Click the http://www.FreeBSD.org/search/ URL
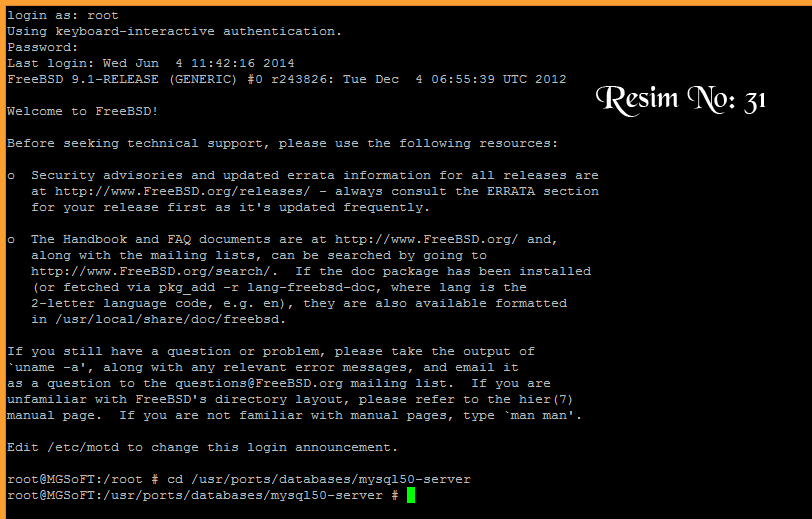812x519 pixels. tap(150, 271)
